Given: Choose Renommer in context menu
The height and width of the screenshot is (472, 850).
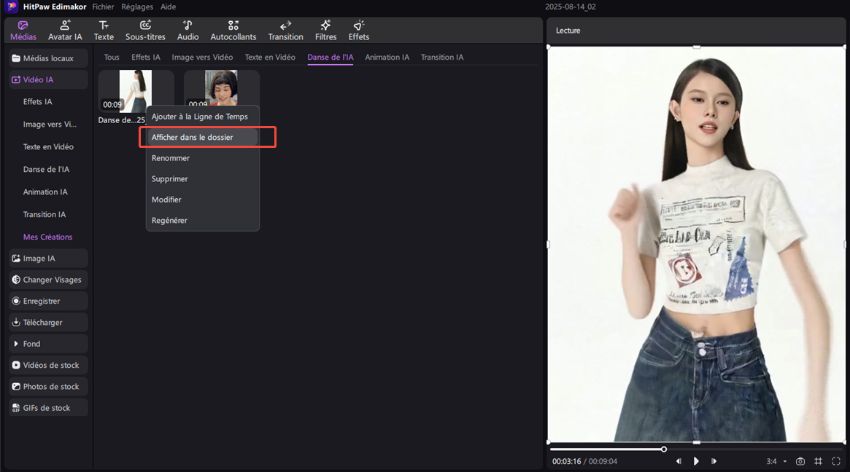Looking at the screenshot, I should tap(203, 158).
